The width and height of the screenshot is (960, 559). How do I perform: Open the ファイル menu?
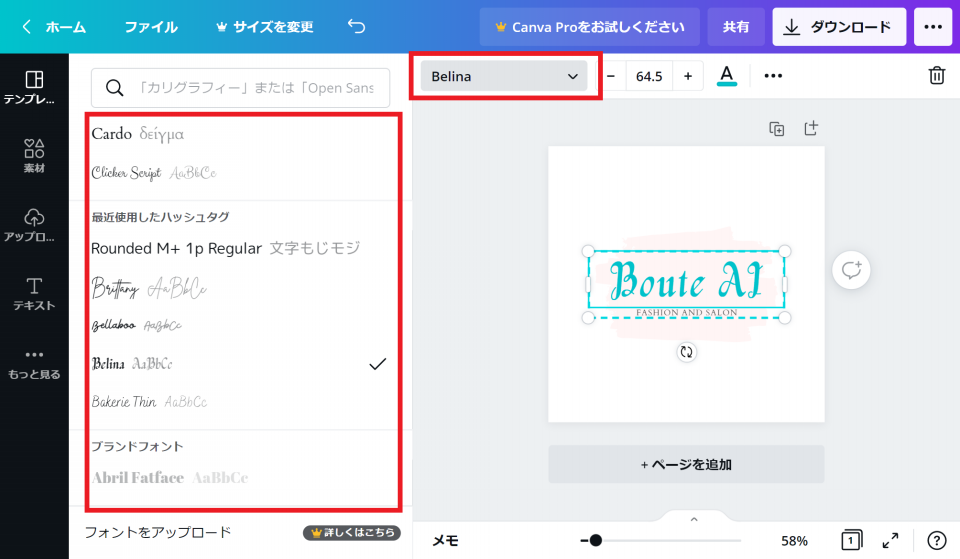point(151,27)
